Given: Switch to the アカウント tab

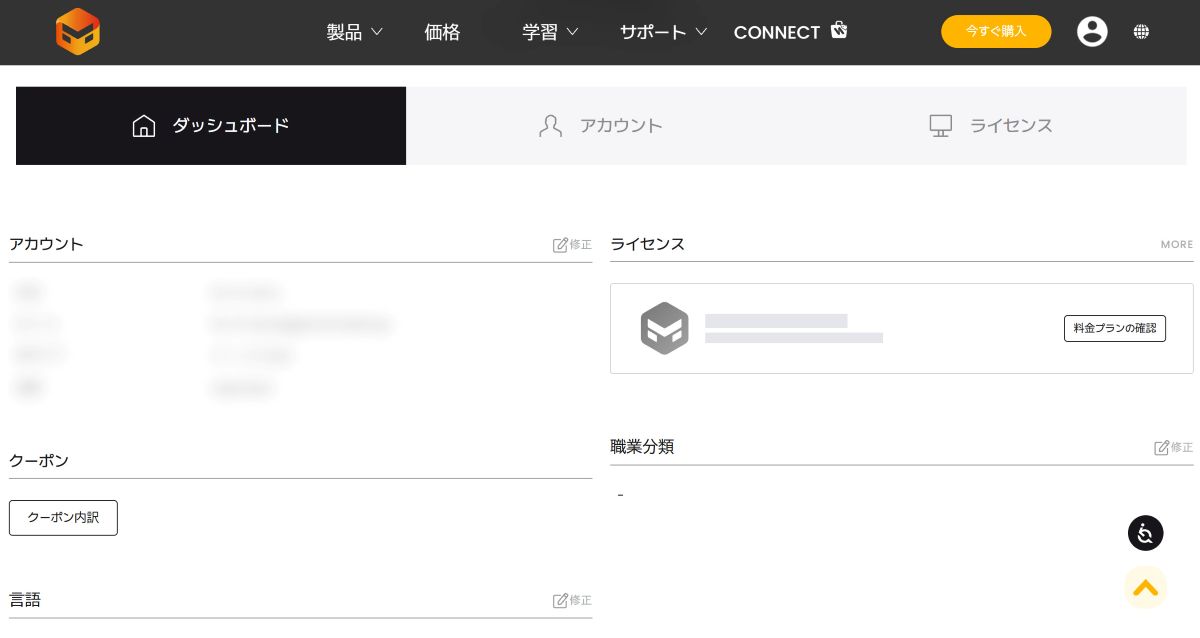Looking at the screenshot, I should point(601,126).
